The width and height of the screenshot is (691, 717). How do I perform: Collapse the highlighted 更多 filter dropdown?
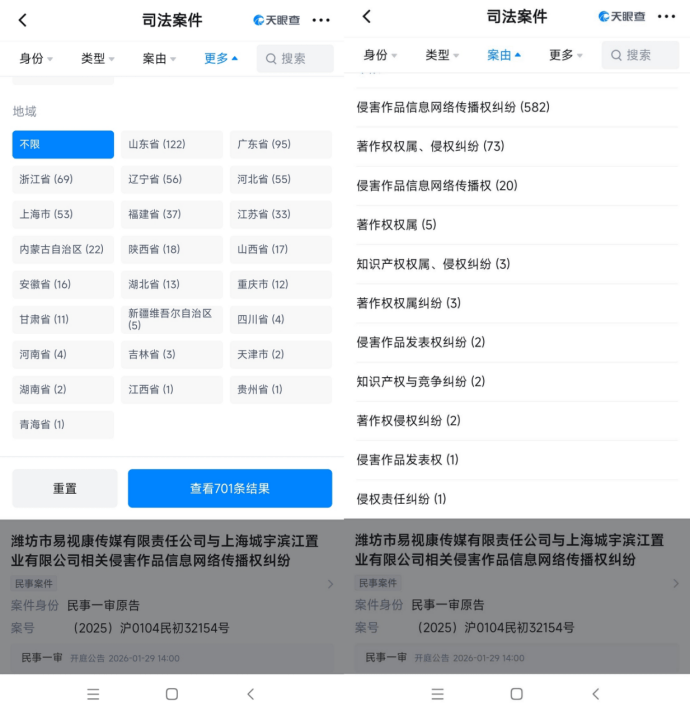(x=221, y=59)
